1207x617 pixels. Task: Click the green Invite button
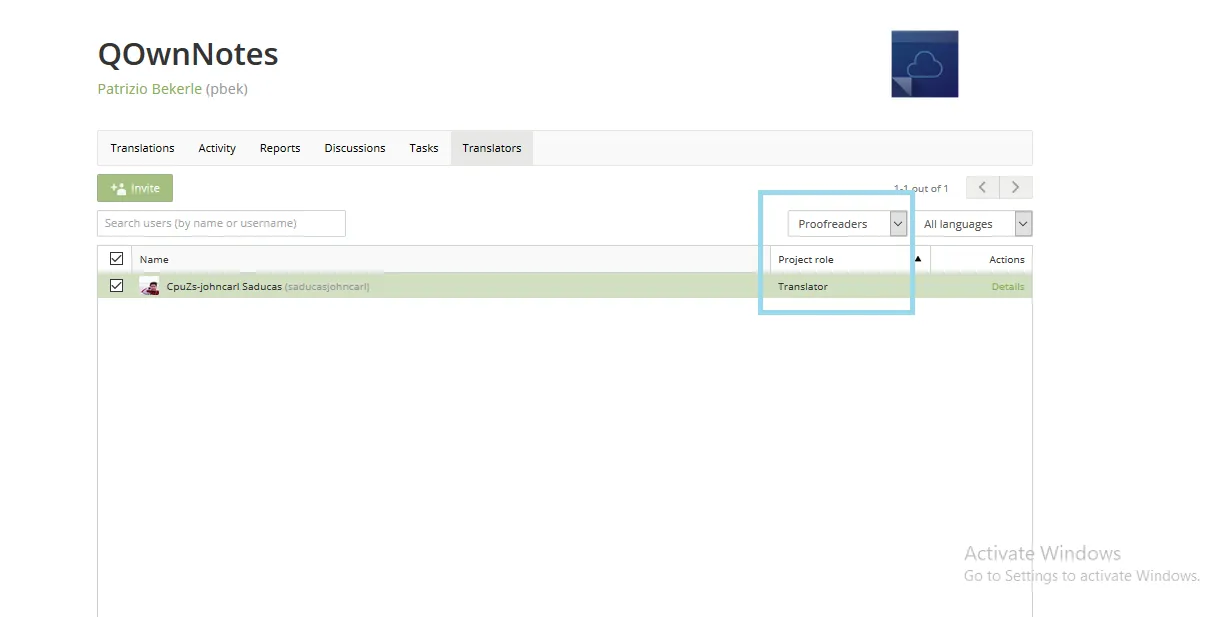(x=135, y=188)
